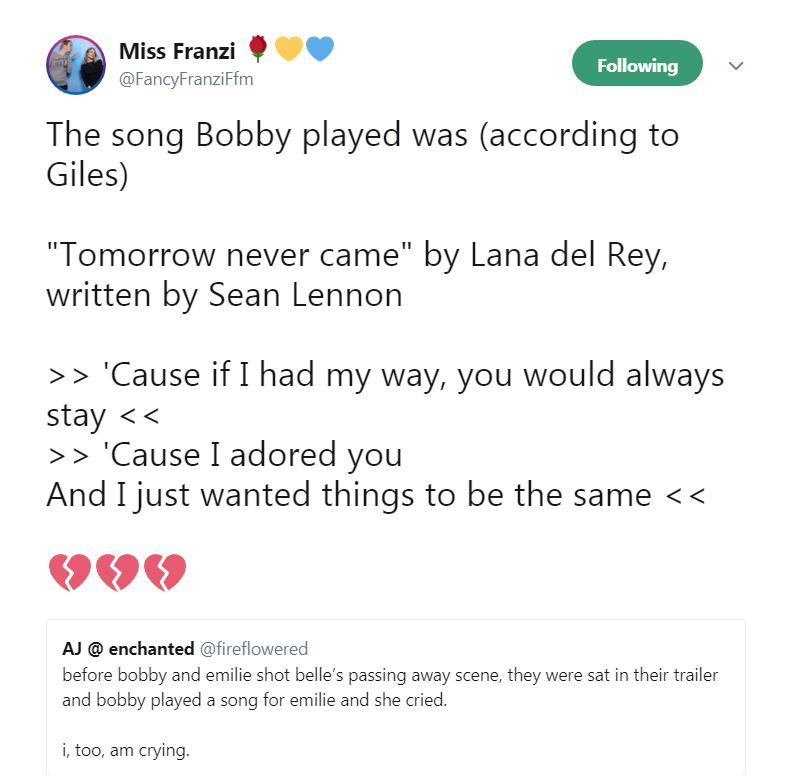
Task: Open Miss Franzi's profile picture
Action: tap(76, 65)
